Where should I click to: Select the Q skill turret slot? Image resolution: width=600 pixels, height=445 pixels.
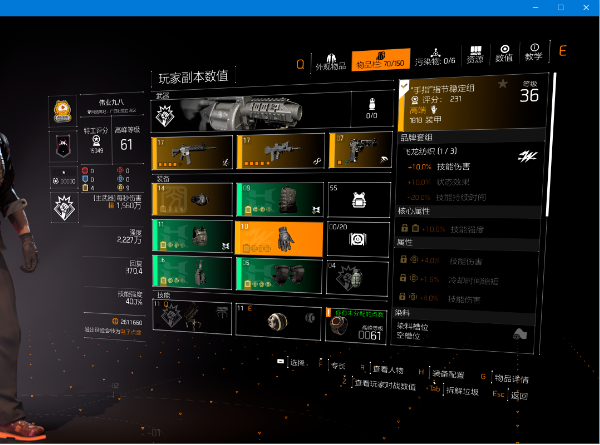click(192, 316)
